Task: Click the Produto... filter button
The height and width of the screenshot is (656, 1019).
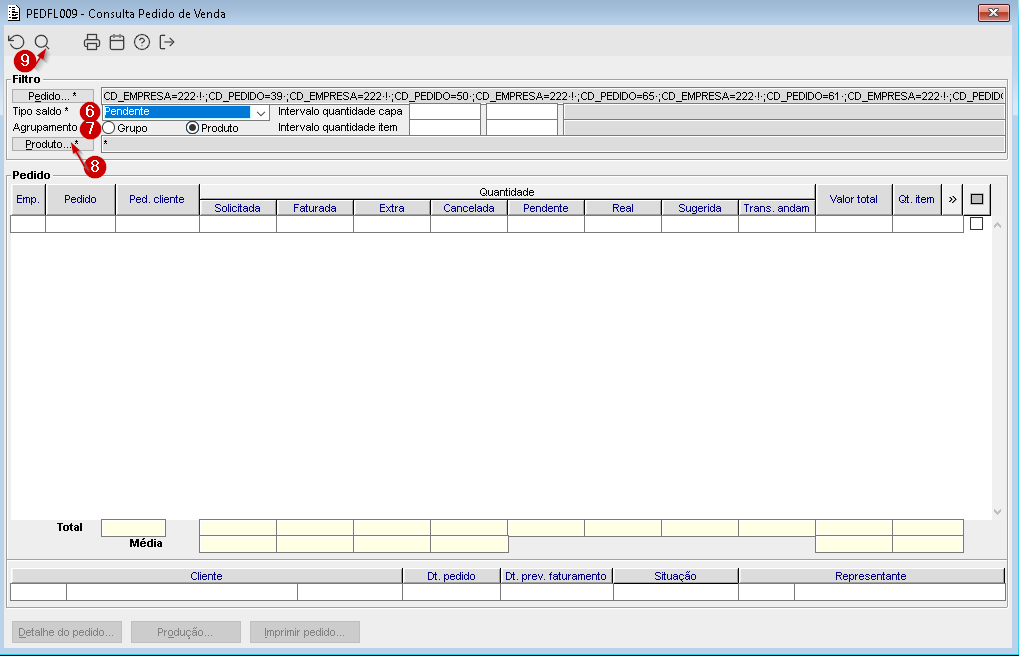Action: tap(53, 144)
